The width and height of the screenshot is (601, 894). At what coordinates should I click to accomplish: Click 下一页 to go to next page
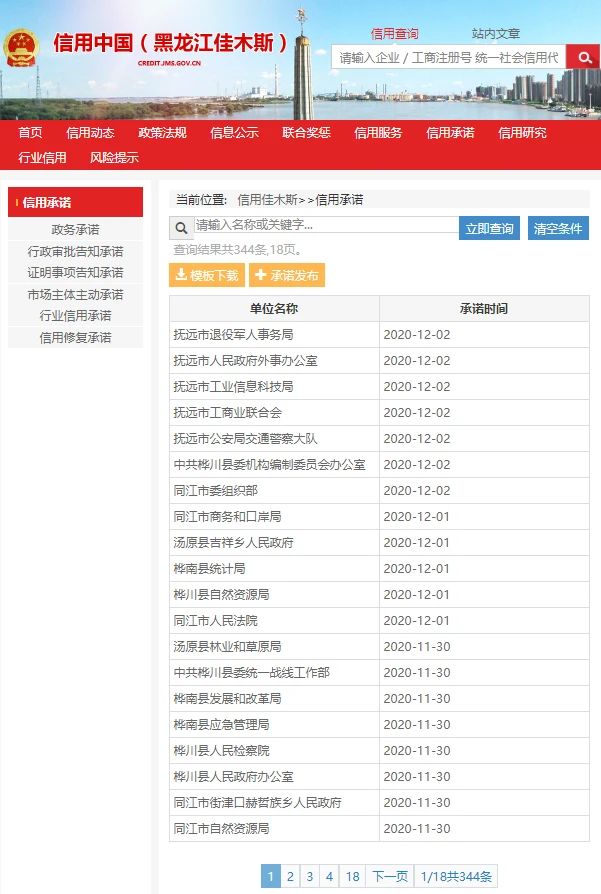click(x=390, y=876)
